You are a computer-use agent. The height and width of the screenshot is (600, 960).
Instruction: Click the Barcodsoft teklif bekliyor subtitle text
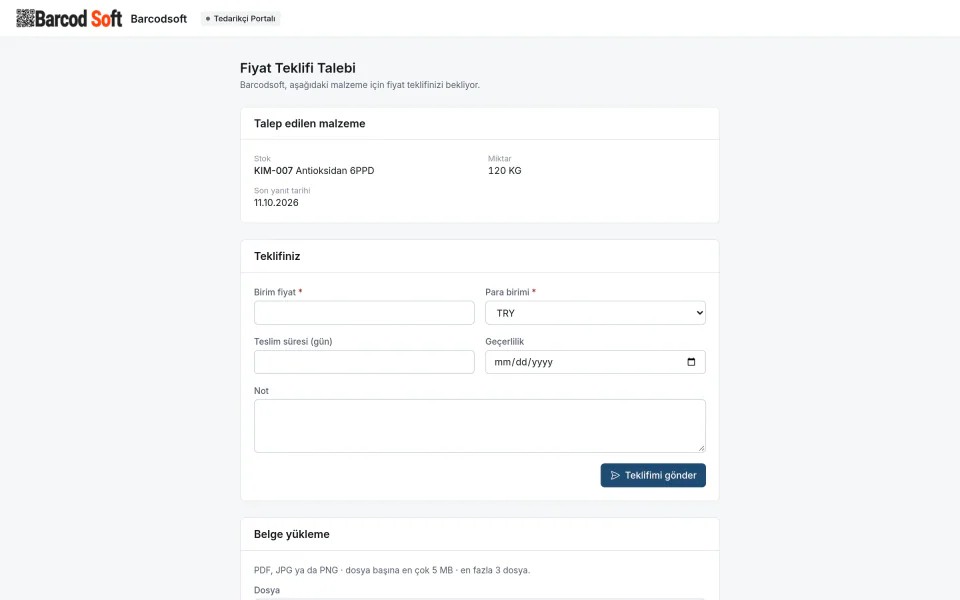point(360,85)
